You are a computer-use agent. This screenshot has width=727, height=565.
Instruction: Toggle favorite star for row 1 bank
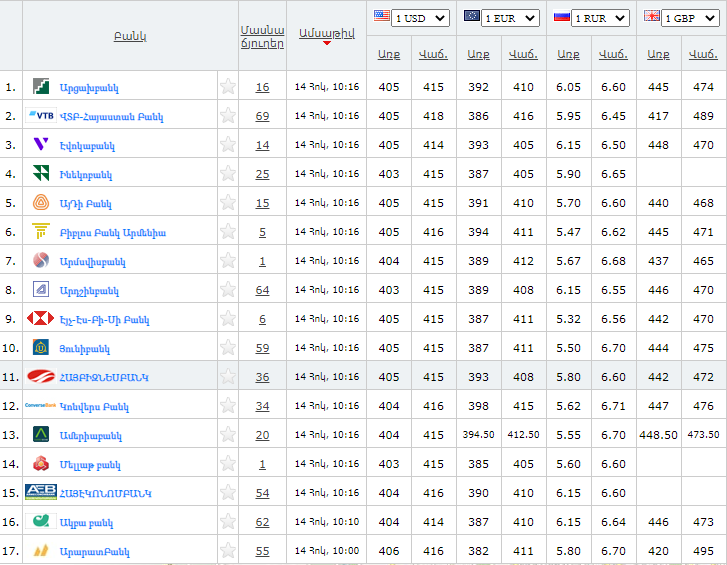(228, 87)
